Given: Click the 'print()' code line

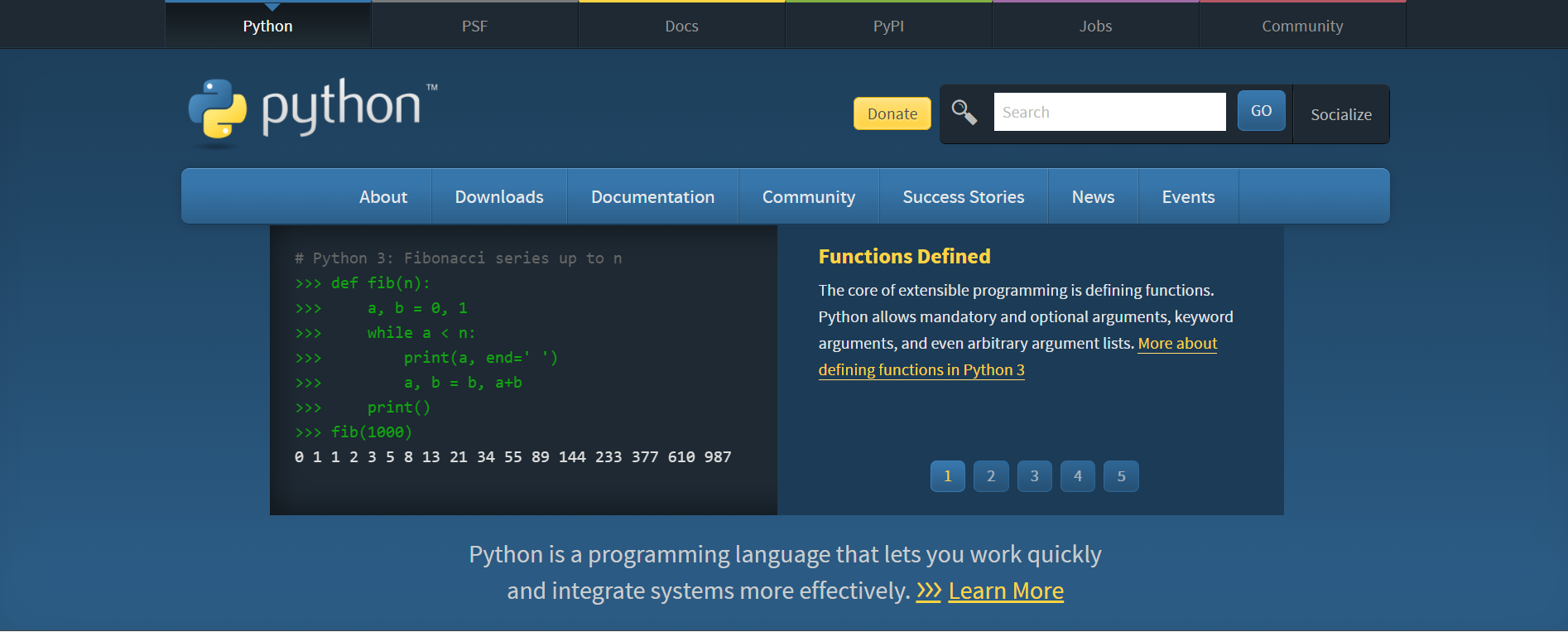Looking at the screenshot, I should point(399,408).
